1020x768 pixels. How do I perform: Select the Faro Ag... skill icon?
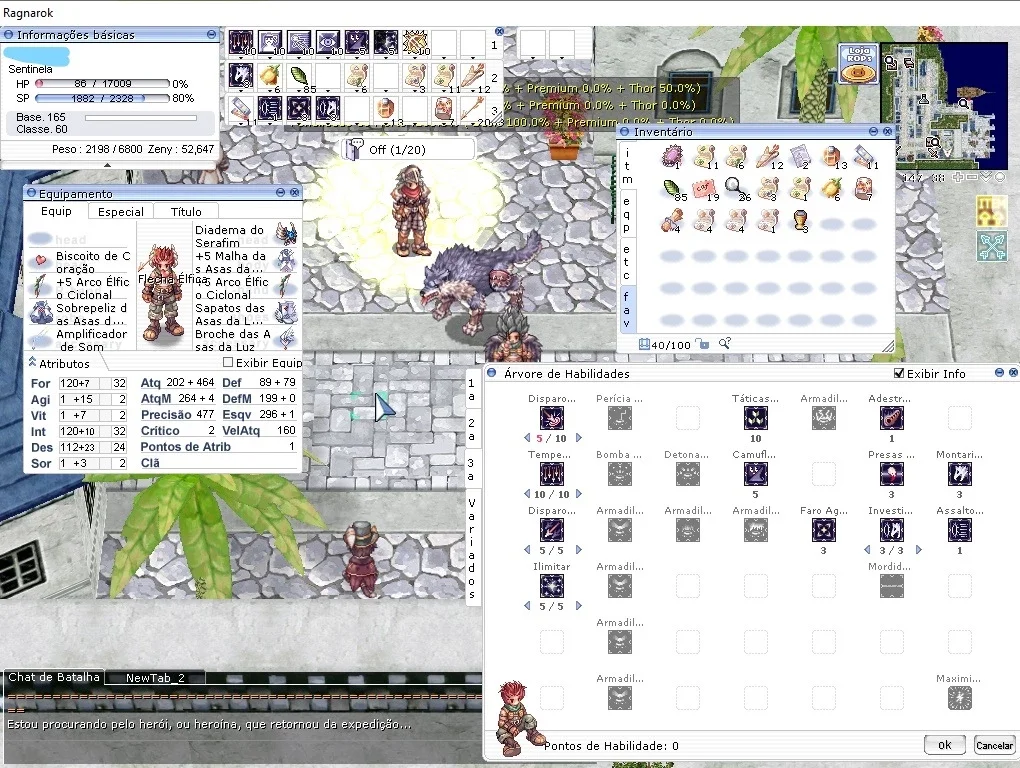click(x=824, y=530)
